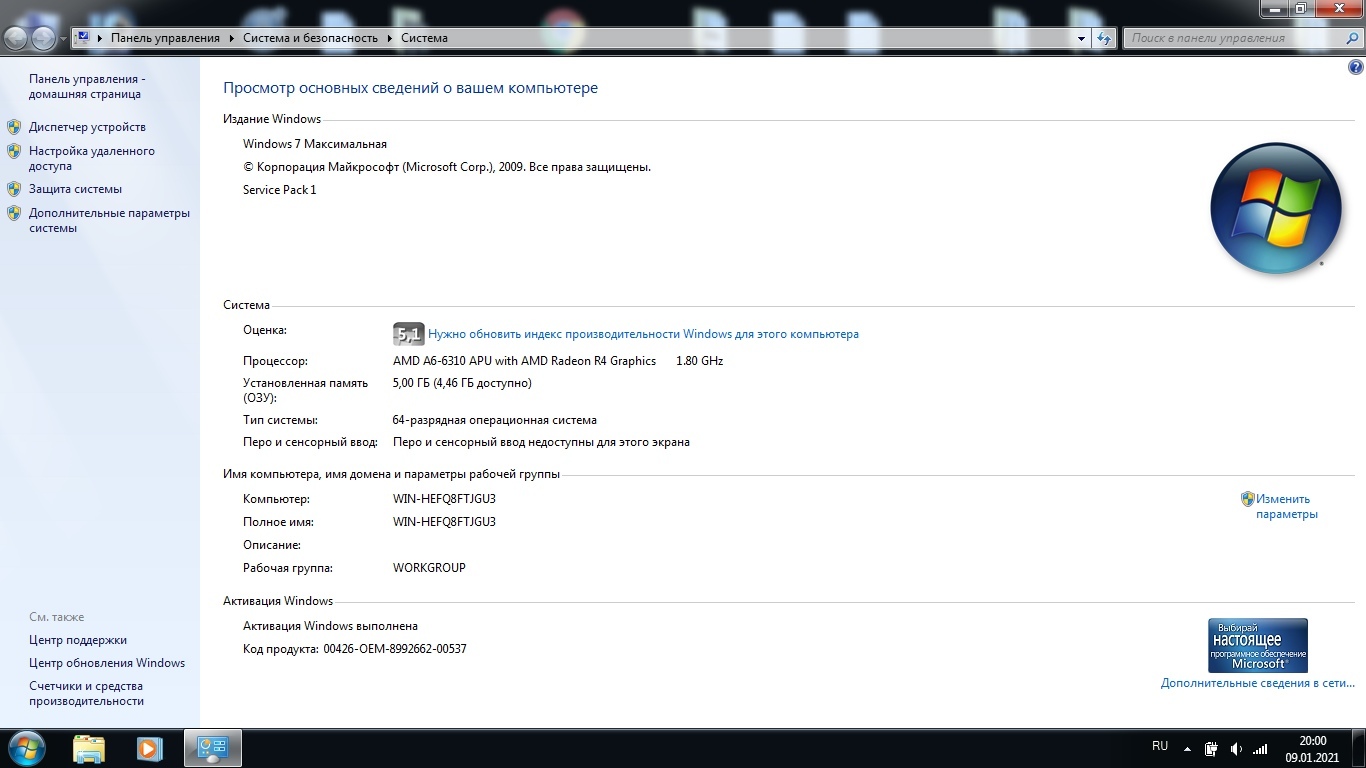
Task: Click the Action Center flag tray icon
Action: 1211,749
